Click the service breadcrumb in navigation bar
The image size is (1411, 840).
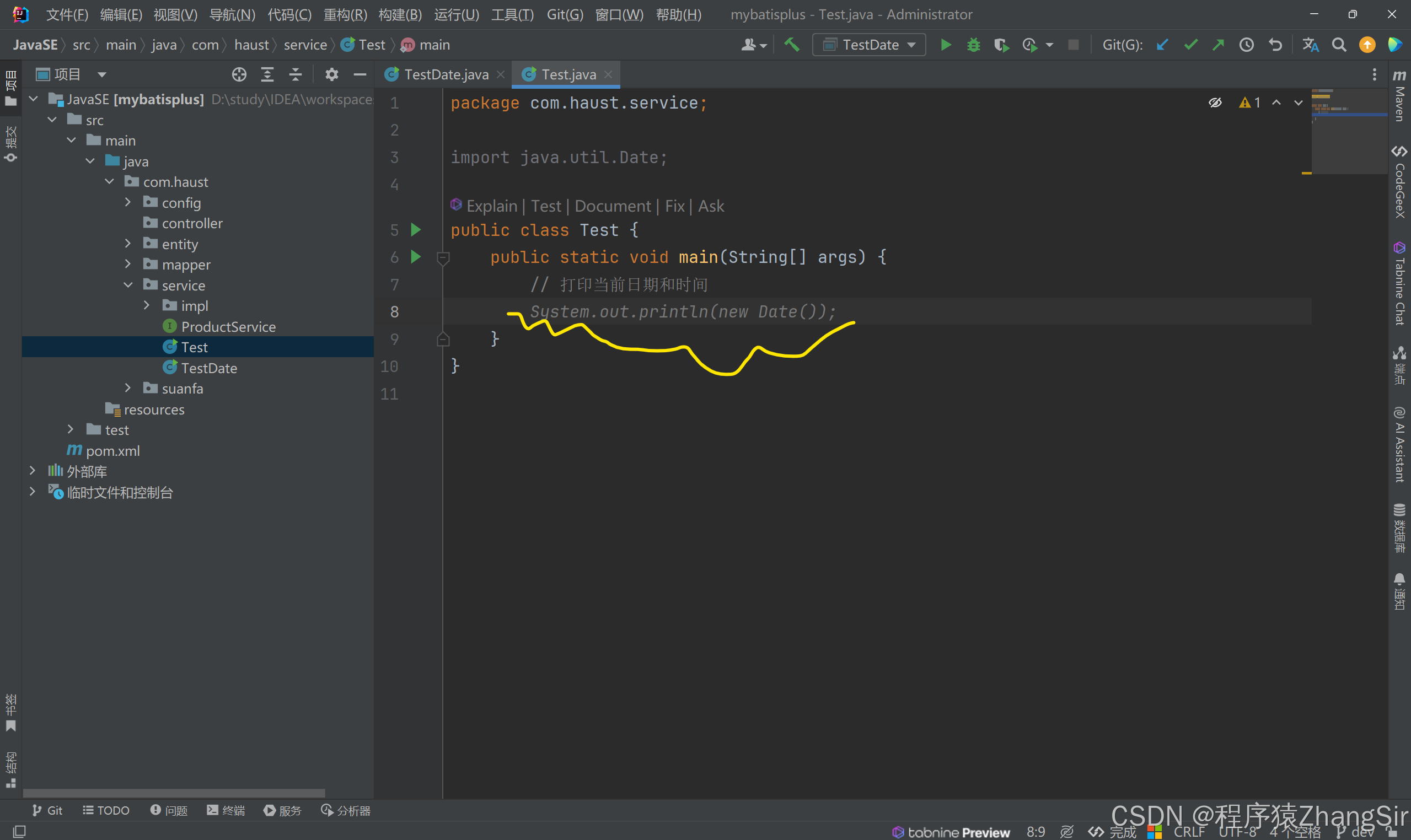pos(305,45)
